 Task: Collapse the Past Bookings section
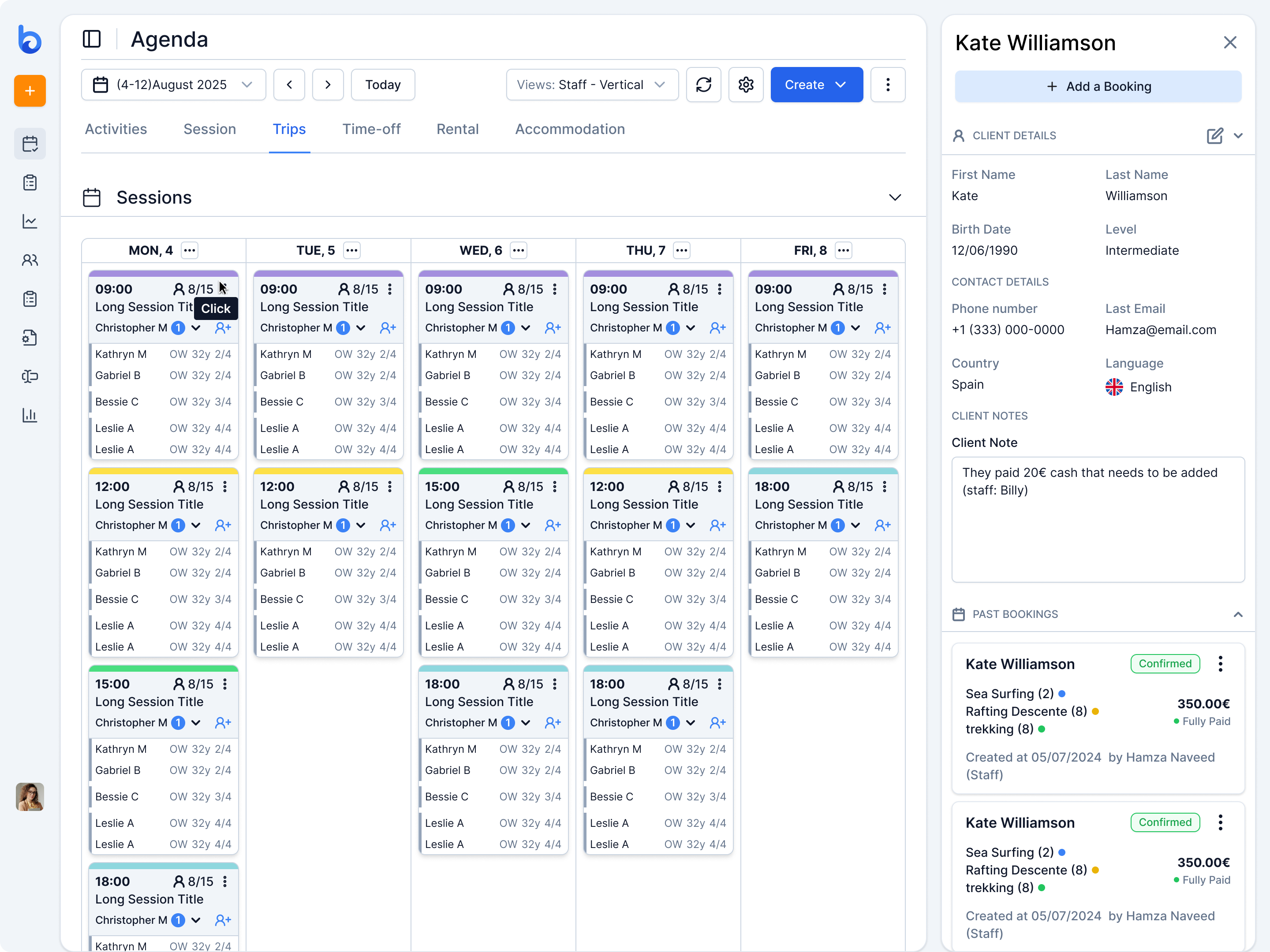(x=1238, y=614)
